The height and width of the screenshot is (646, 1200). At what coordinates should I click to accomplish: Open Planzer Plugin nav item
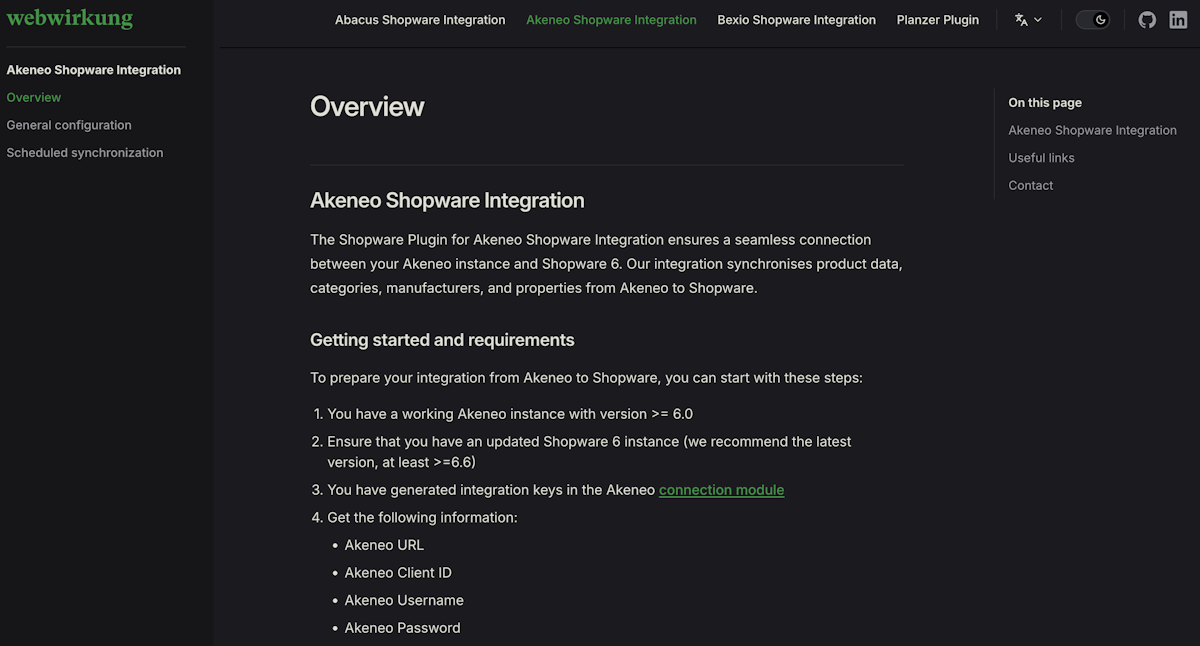(938, 20)
